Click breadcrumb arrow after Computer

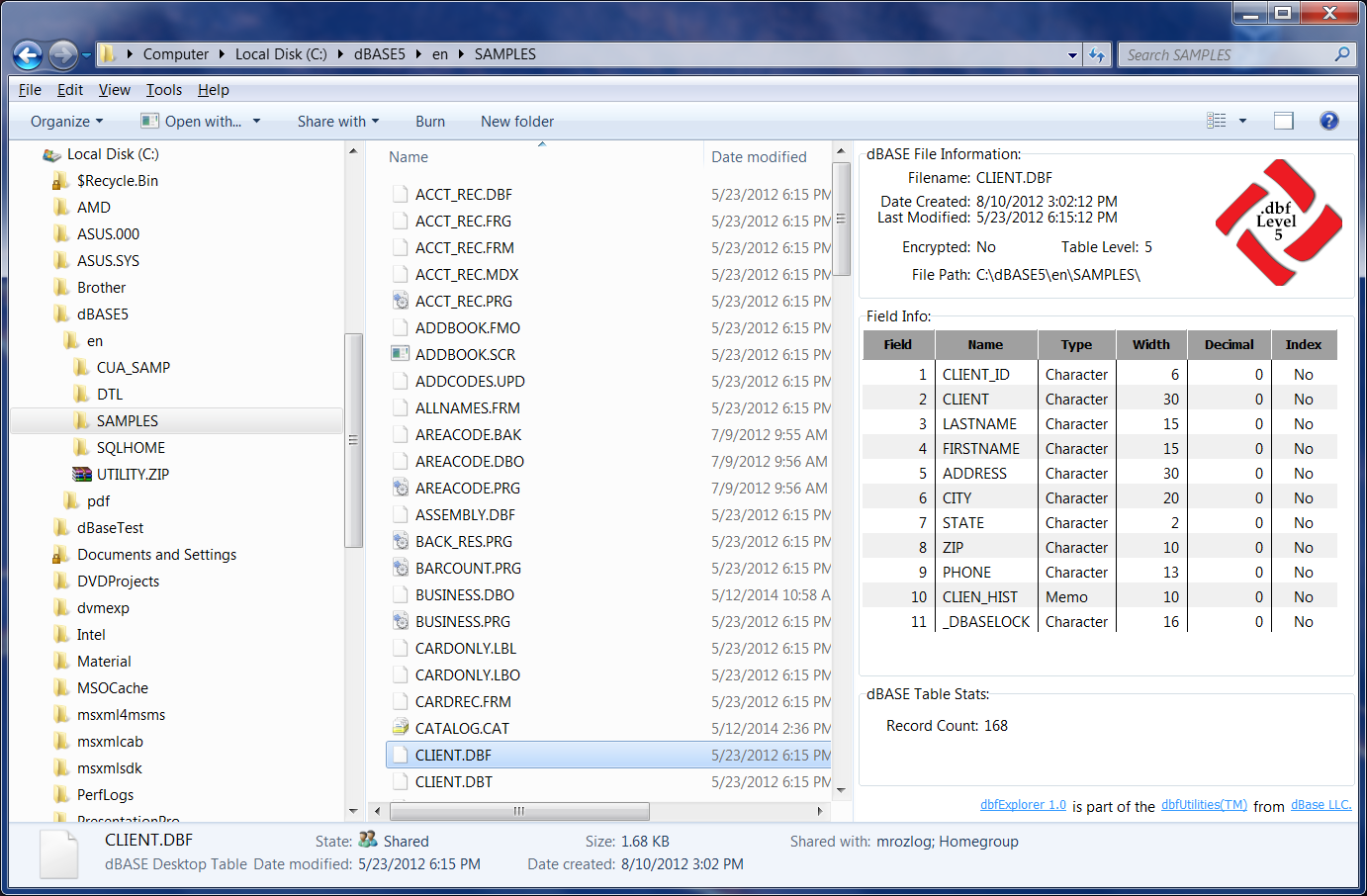[223, 54]
